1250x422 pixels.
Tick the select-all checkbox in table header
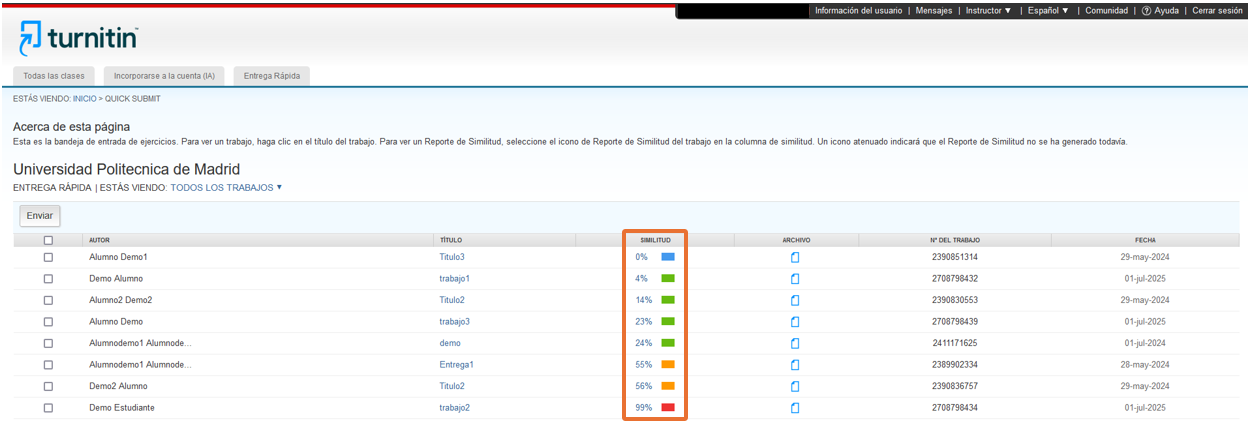(x=48, y=240)
